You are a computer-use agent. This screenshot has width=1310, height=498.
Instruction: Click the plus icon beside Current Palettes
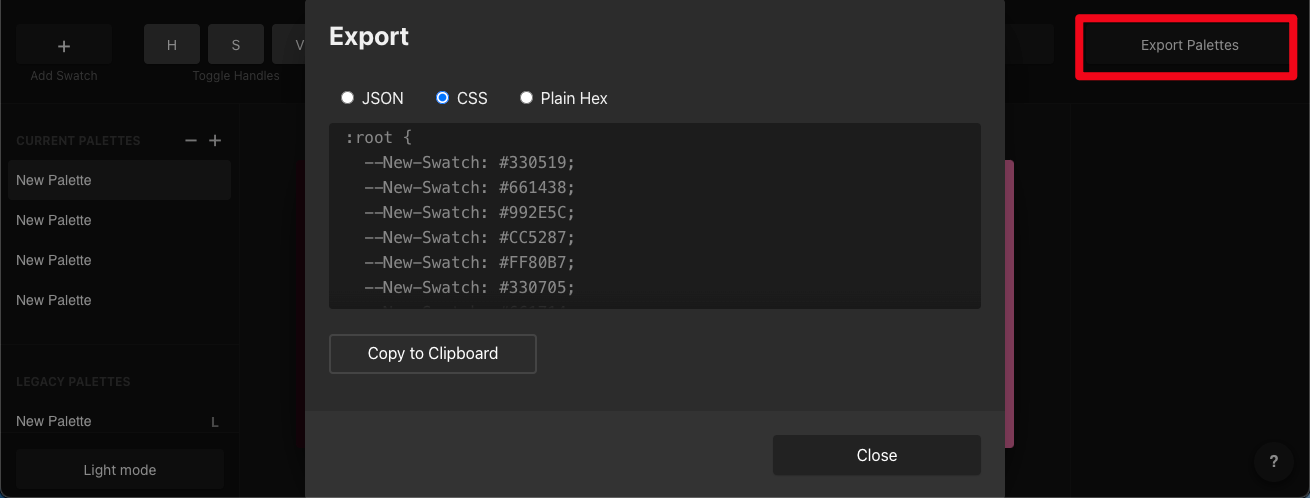point(214,141)
